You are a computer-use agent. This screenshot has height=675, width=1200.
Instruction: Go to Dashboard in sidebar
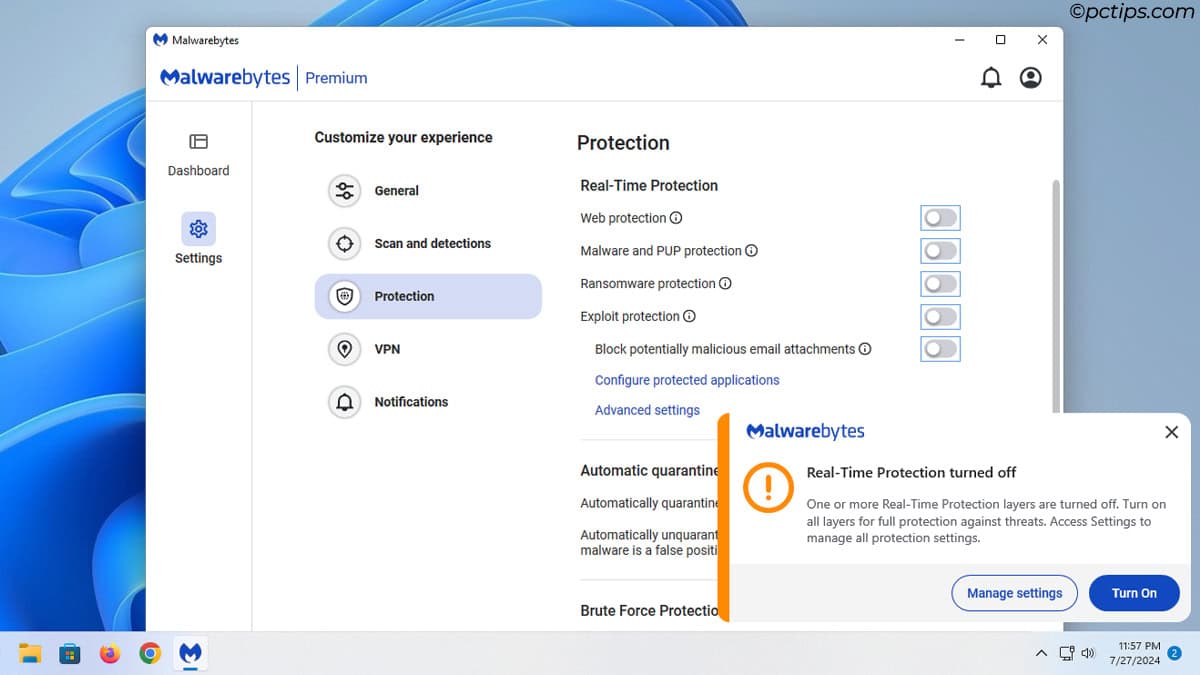tap(198, 155)
